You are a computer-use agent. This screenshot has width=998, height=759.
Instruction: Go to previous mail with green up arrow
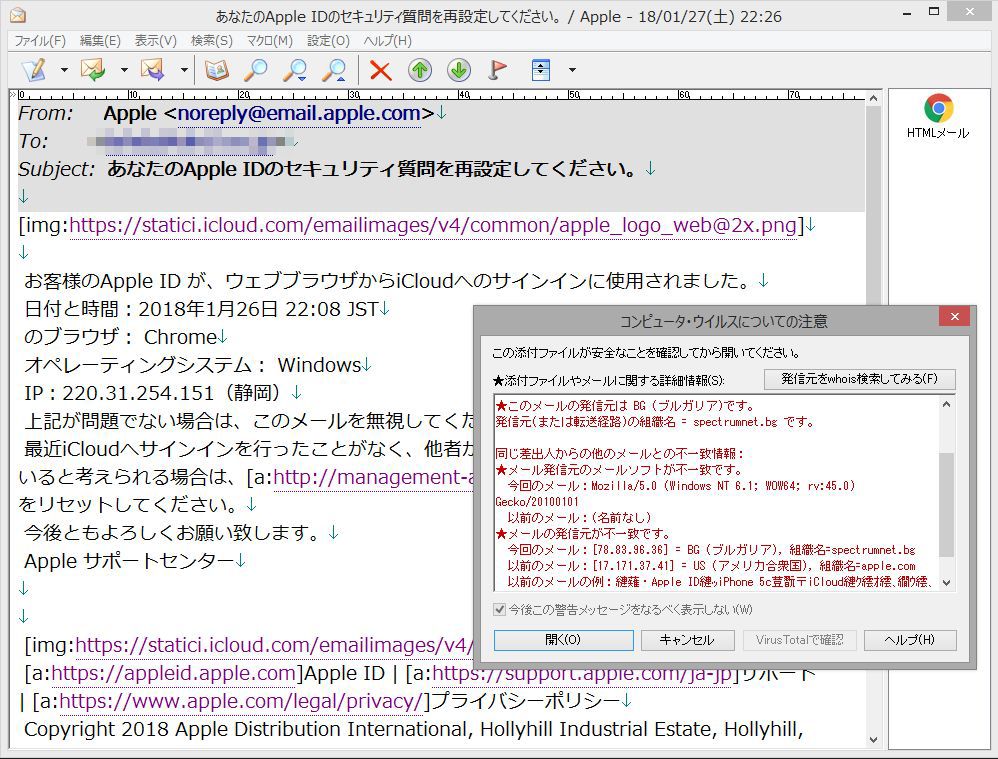coord(420,70)
